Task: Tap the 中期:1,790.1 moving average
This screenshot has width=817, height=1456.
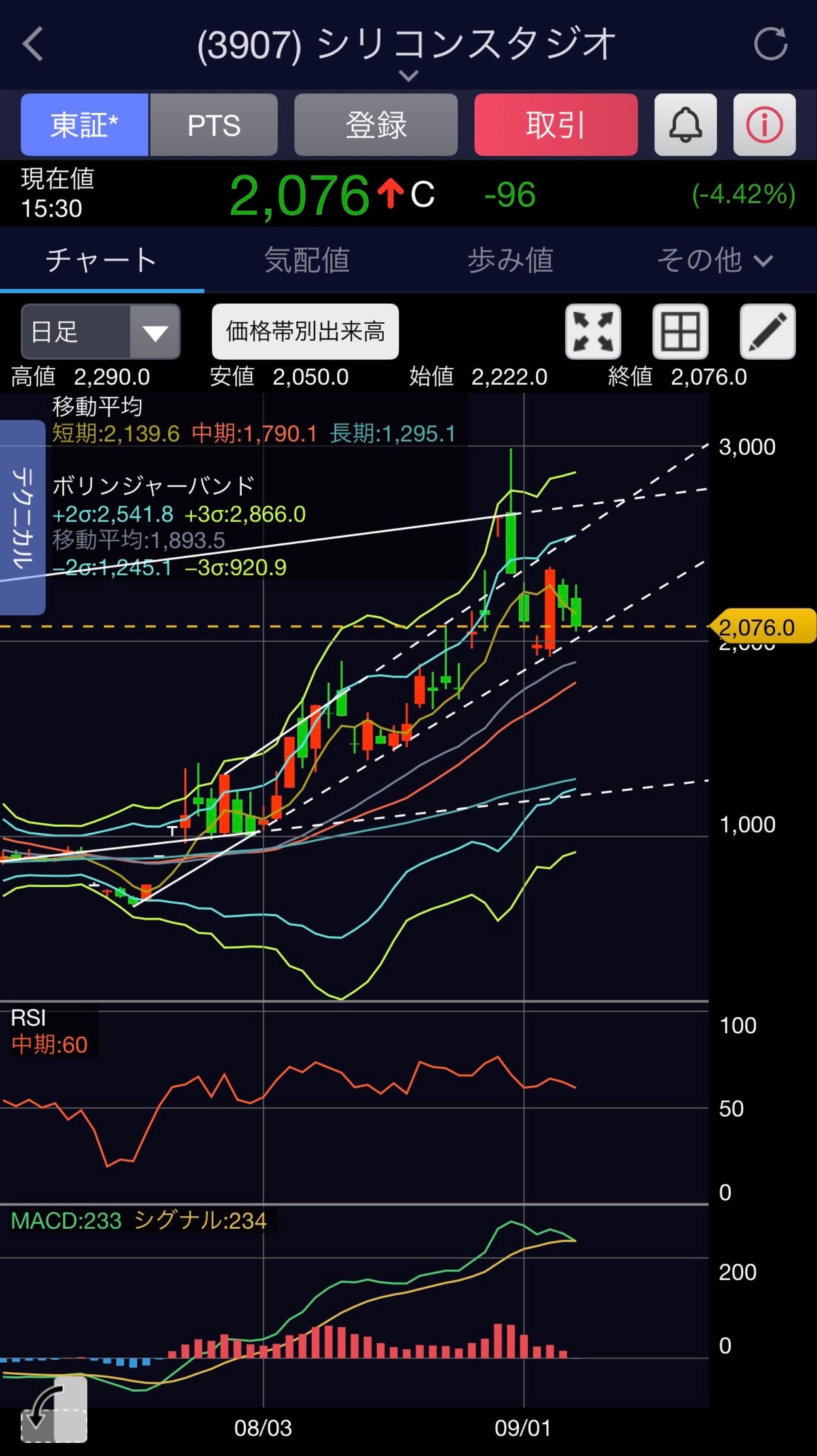Action: [254, 434]
